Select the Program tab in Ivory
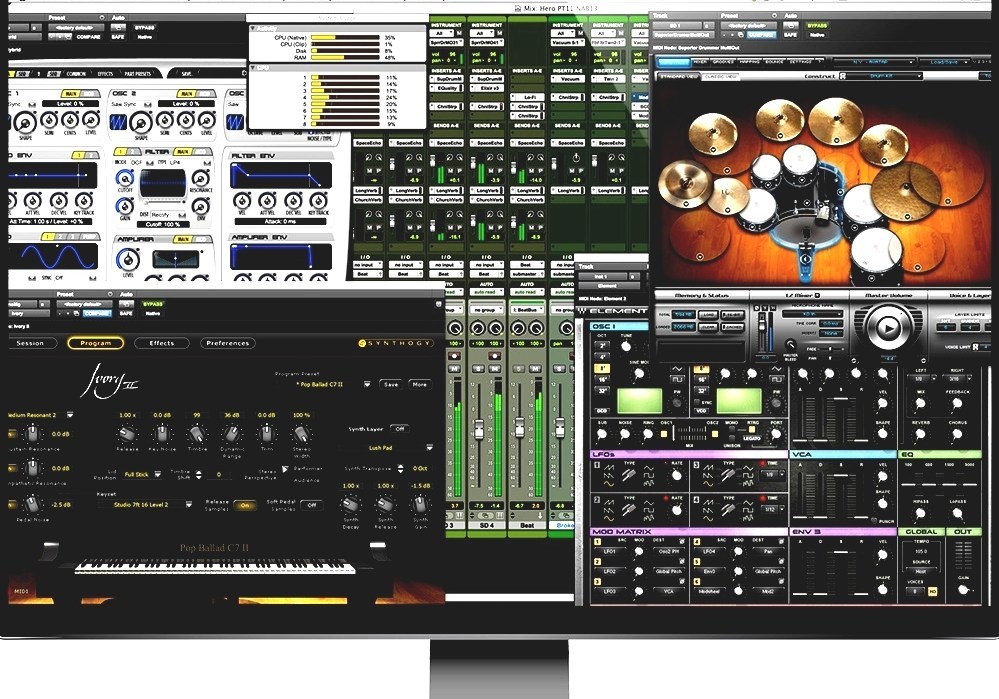The image size is (999, 699). point(96,343)
